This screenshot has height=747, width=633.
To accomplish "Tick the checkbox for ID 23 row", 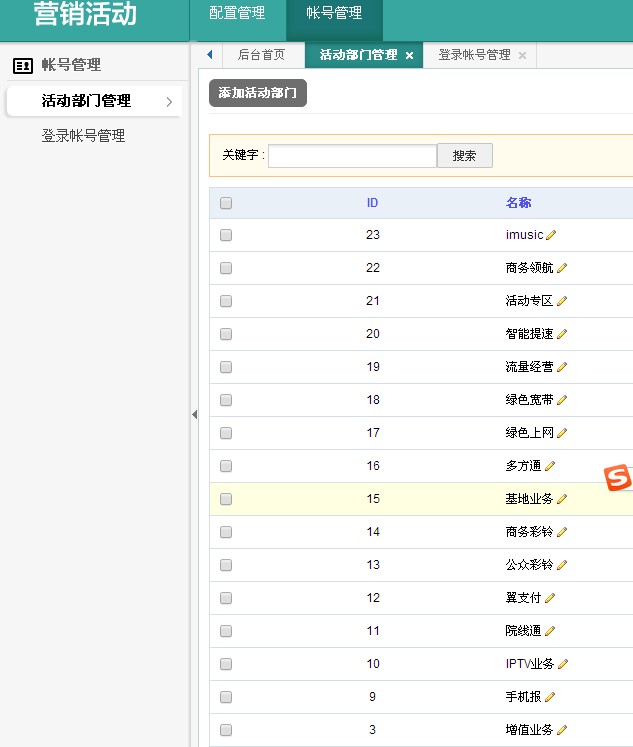I will point(226,235).
